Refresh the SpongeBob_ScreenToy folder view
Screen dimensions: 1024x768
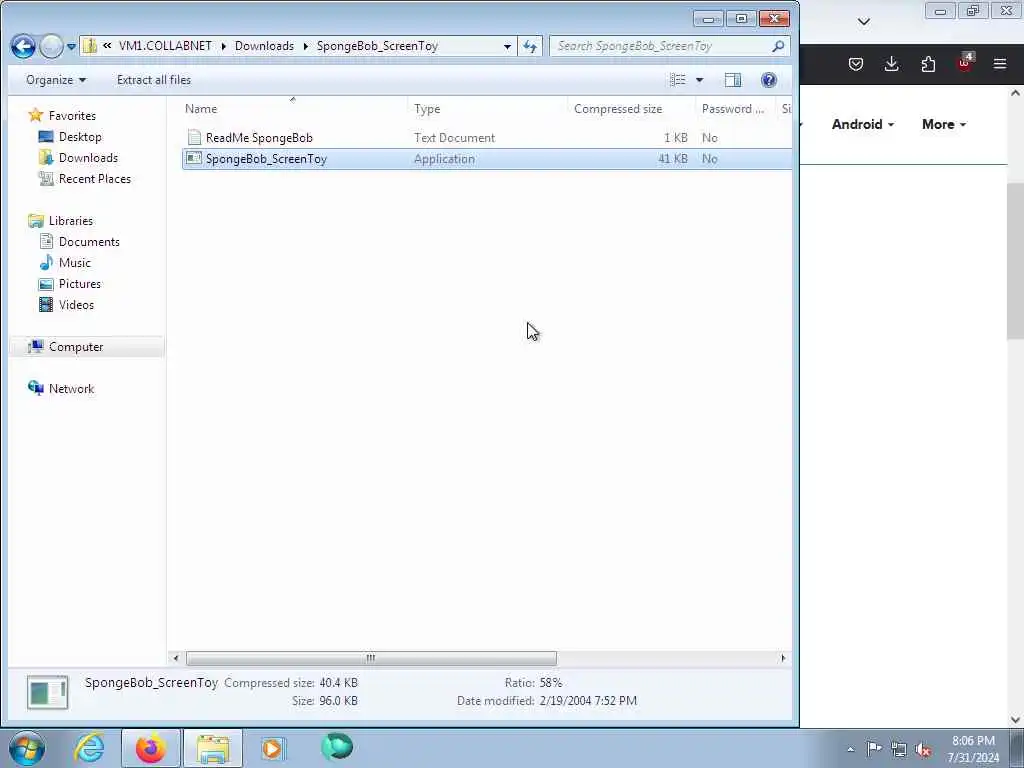pos(530,46)
